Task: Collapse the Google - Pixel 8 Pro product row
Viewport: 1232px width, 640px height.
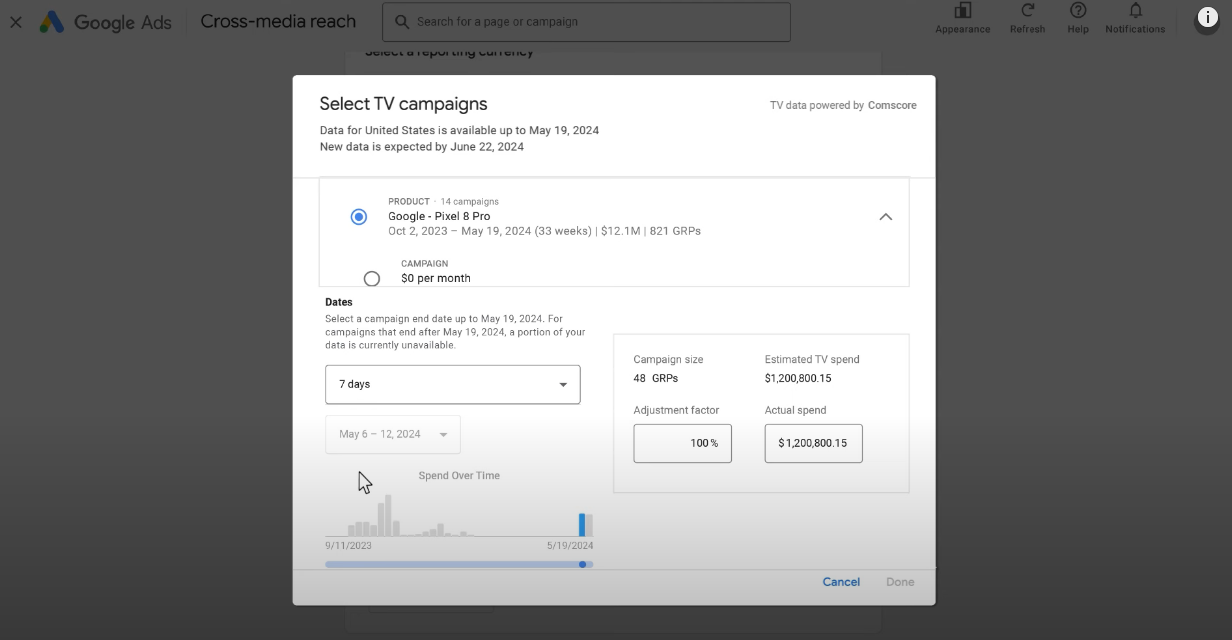Action: 885,217
